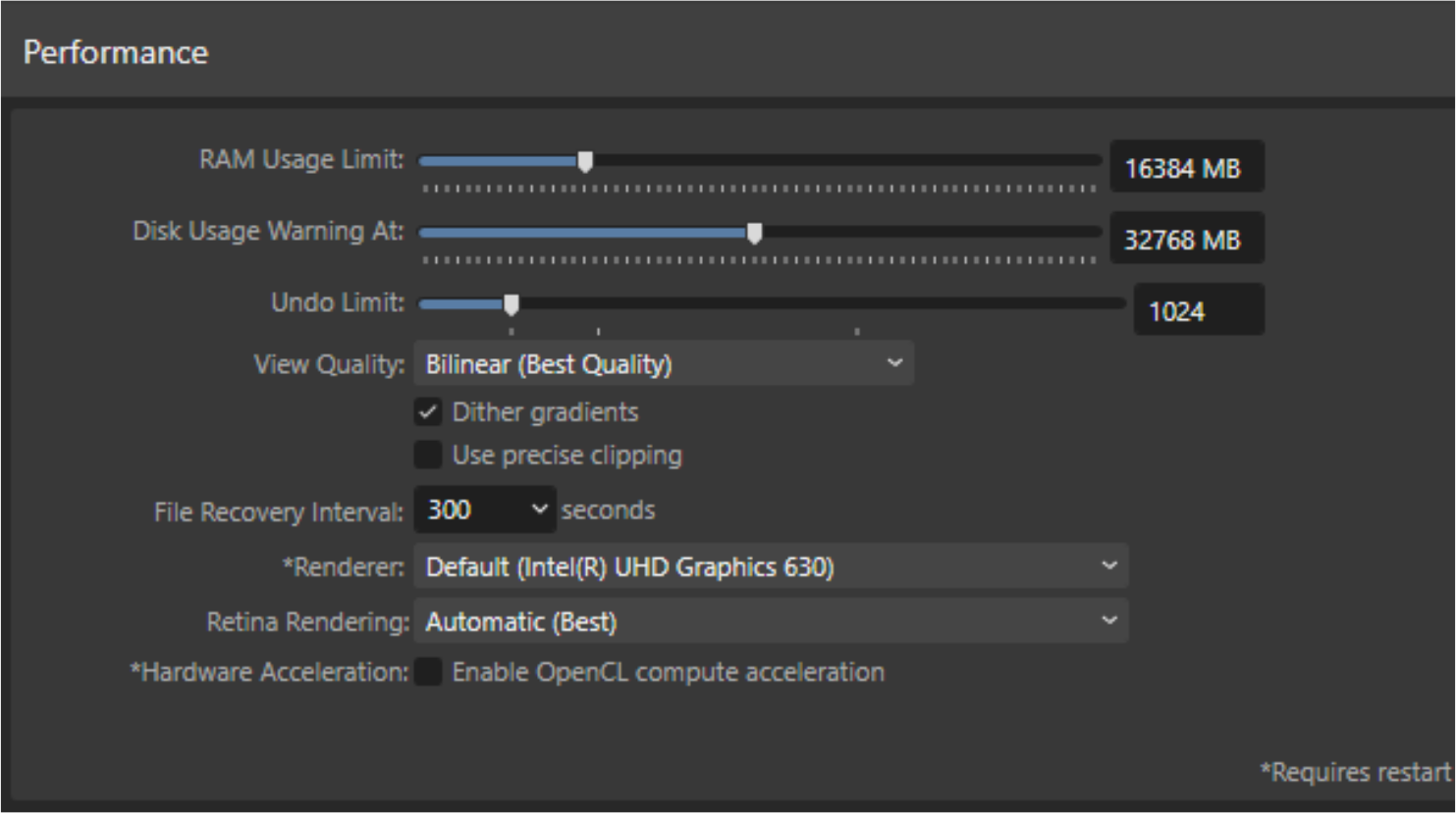The width and height of the screenshot is (1456, 813).
Task: Toggle the Use precise clipping checkbox
Action: coord(428,455)
